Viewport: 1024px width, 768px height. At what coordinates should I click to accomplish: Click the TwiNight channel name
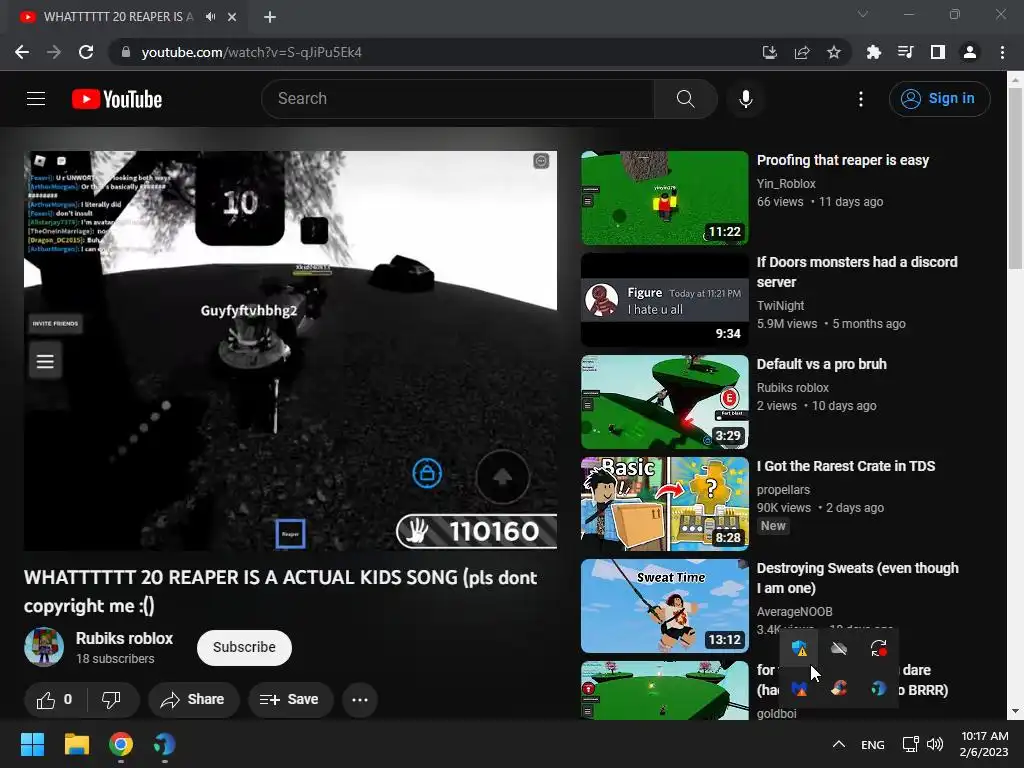(780, 305)
